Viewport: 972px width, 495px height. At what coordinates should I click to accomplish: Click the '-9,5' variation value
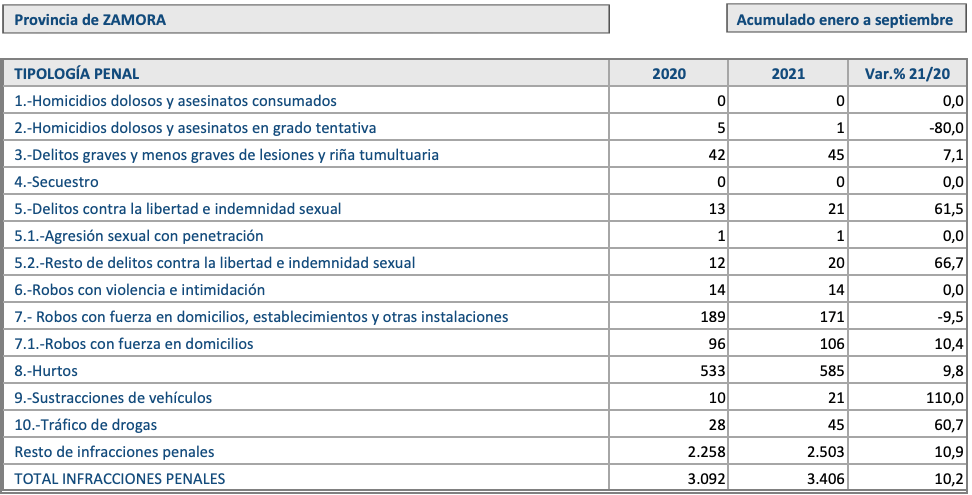click(950, 317)
